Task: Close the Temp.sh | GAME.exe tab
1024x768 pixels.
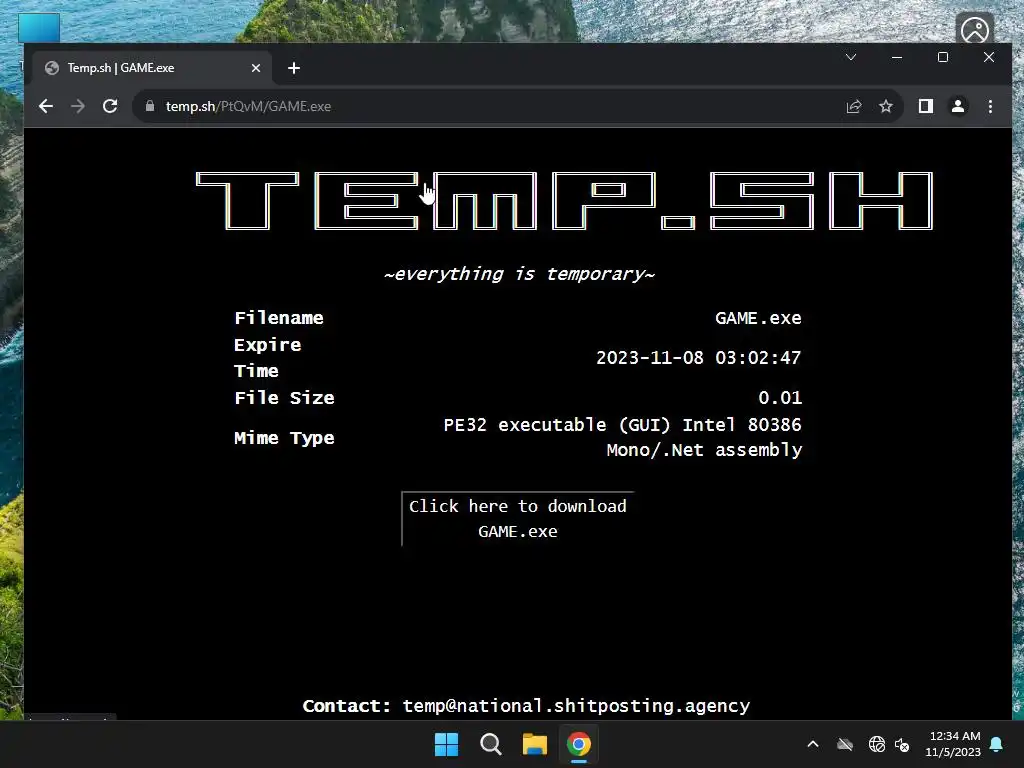Action: [x=256, y=68]
